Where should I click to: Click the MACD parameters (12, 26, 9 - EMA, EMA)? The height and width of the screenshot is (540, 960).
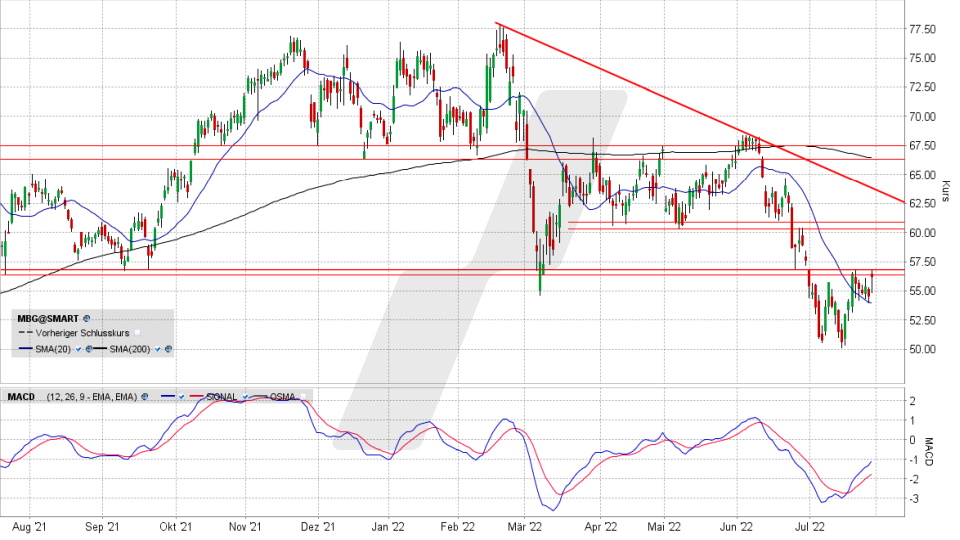pos(92,397)
